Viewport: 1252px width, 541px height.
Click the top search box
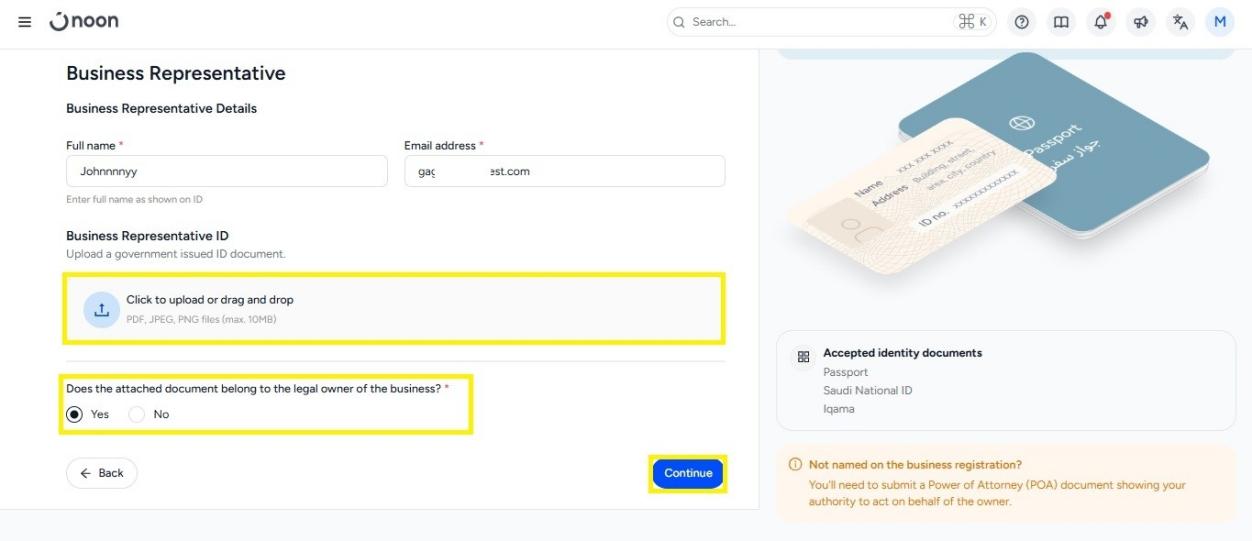(x=831, y=22)
